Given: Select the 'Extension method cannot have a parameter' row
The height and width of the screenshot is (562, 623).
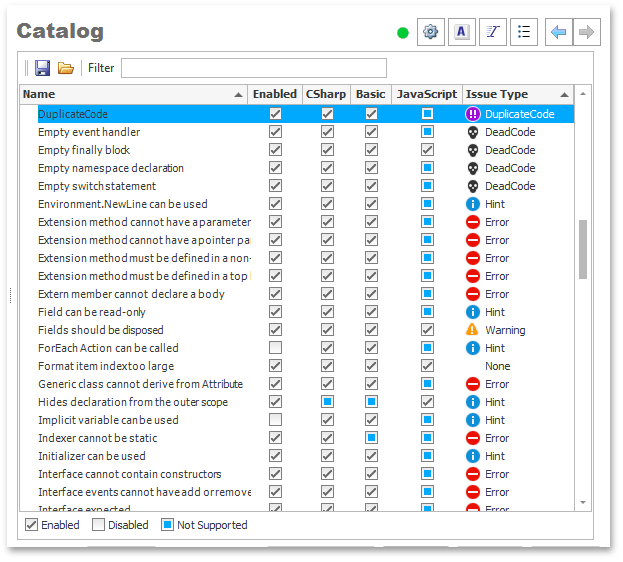Looking at the screenshot, I should tap(297, 222).
